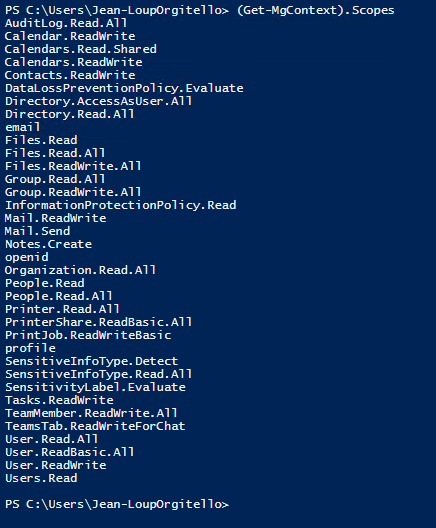This screenshot has width=436, height=528.
Task: Click the InformationProtectionPolicy.Read line
Action: (x=121, y=205)
